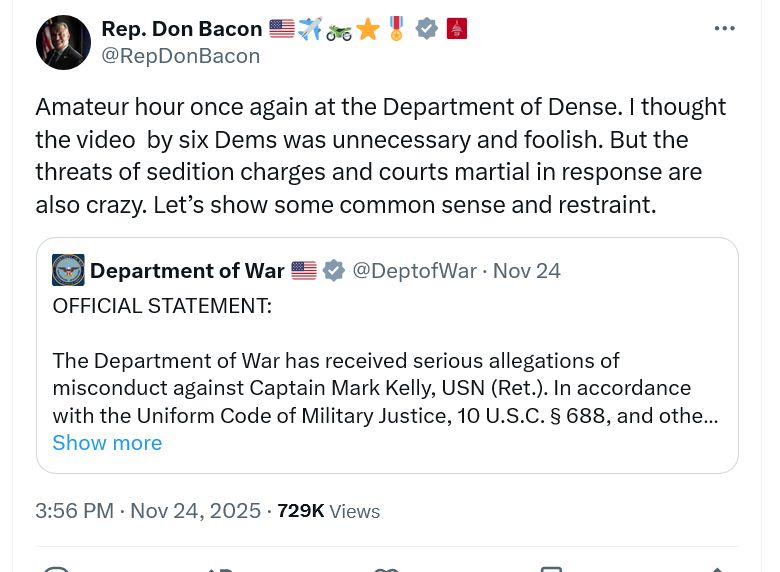Click the @RepDonBacon handle

(x=180, y=56)
